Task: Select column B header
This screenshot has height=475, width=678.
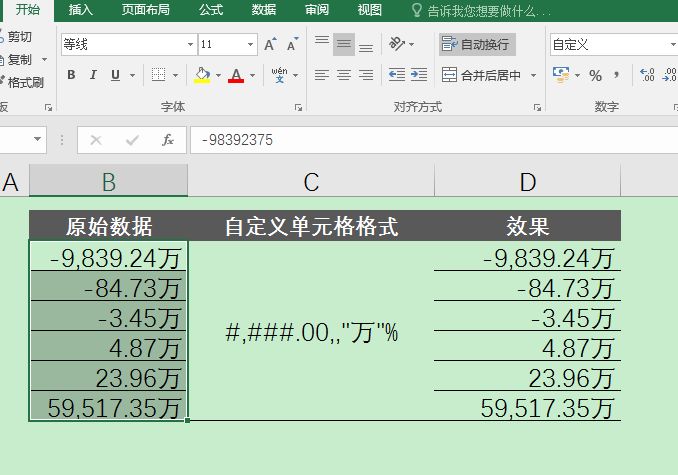Action: [x=109, y=181]
